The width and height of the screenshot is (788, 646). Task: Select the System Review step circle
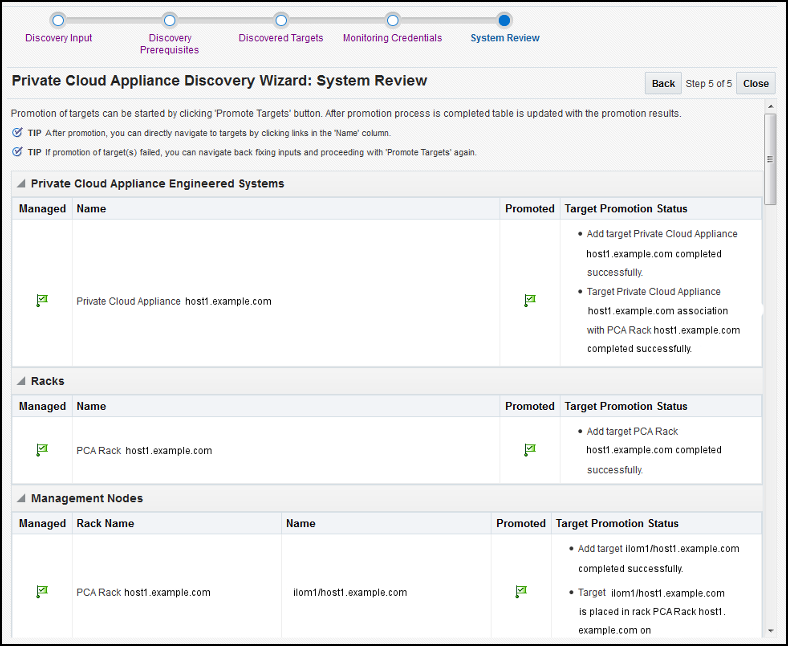504,21
